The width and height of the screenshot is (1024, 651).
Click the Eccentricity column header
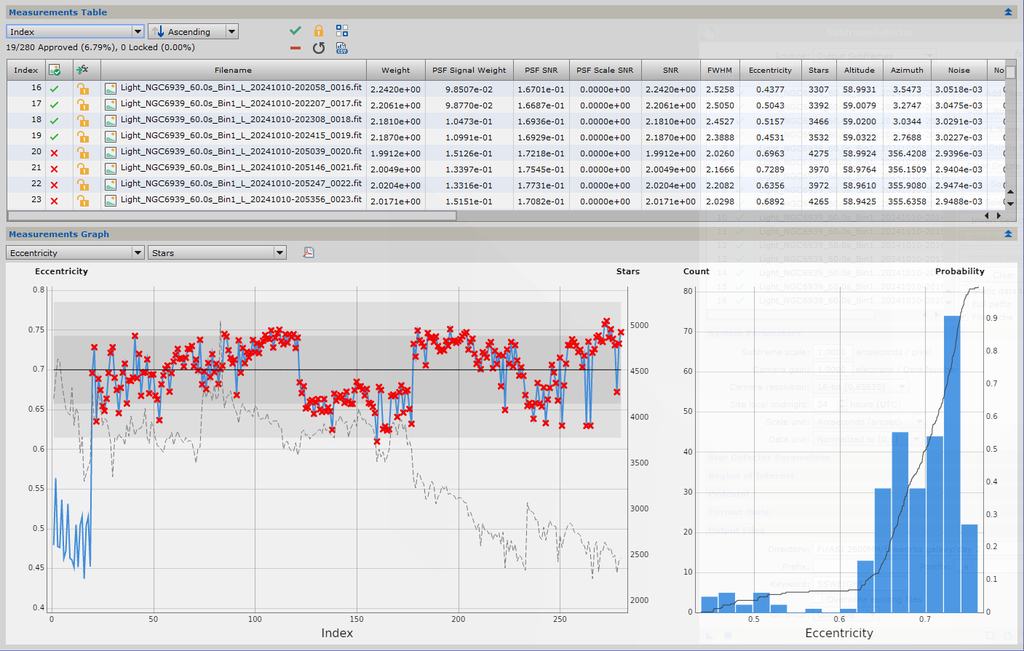point(770,70)
